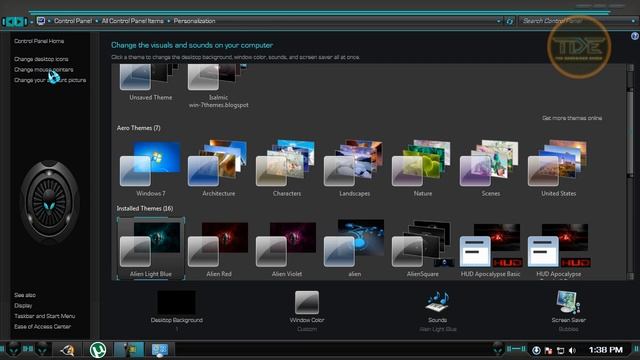Focus the Search Control Panel field
Screen dimensions: 640x360
point(577,21)
